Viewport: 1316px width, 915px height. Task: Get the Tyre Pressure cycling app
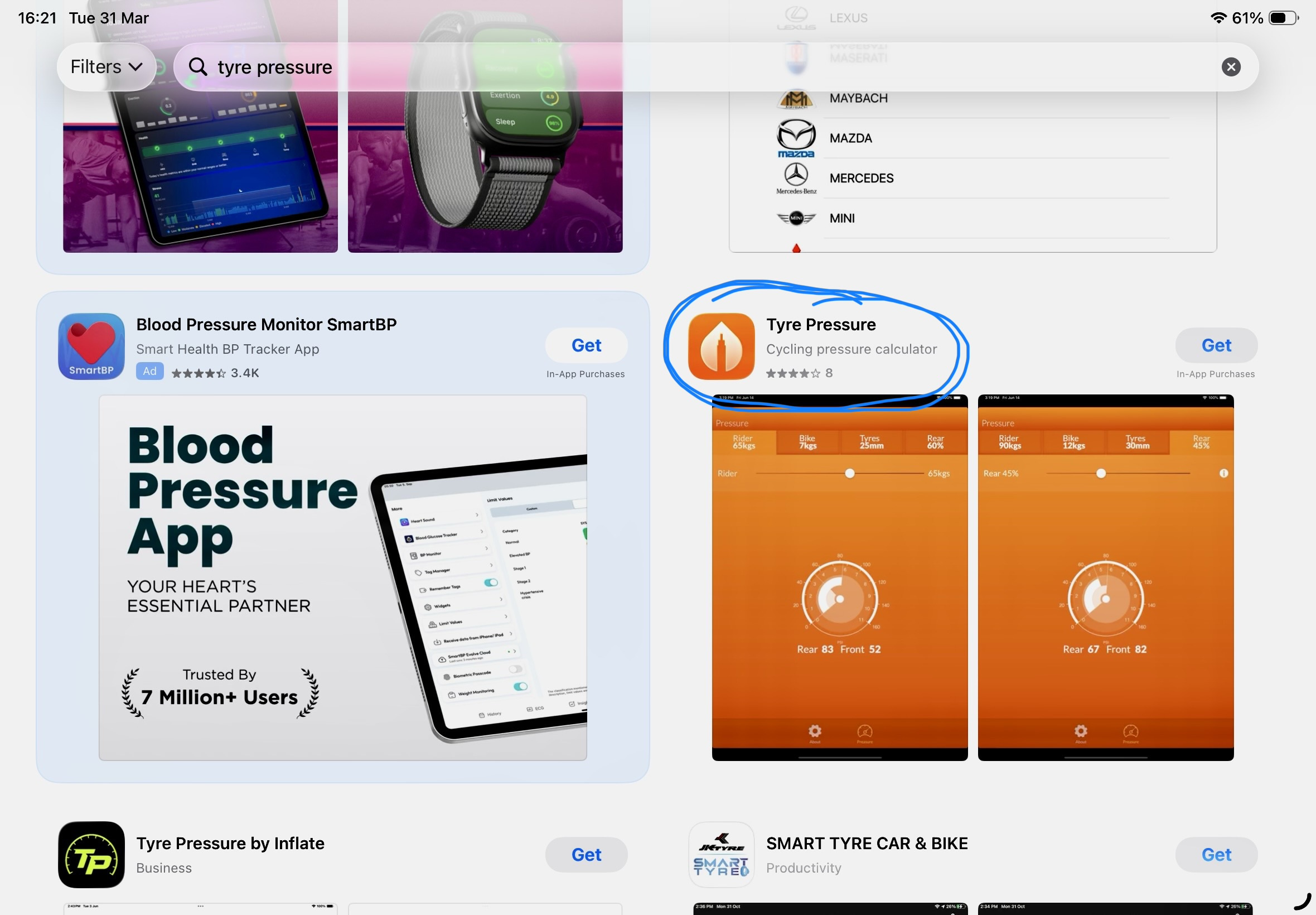click(x=1216, y=345)
